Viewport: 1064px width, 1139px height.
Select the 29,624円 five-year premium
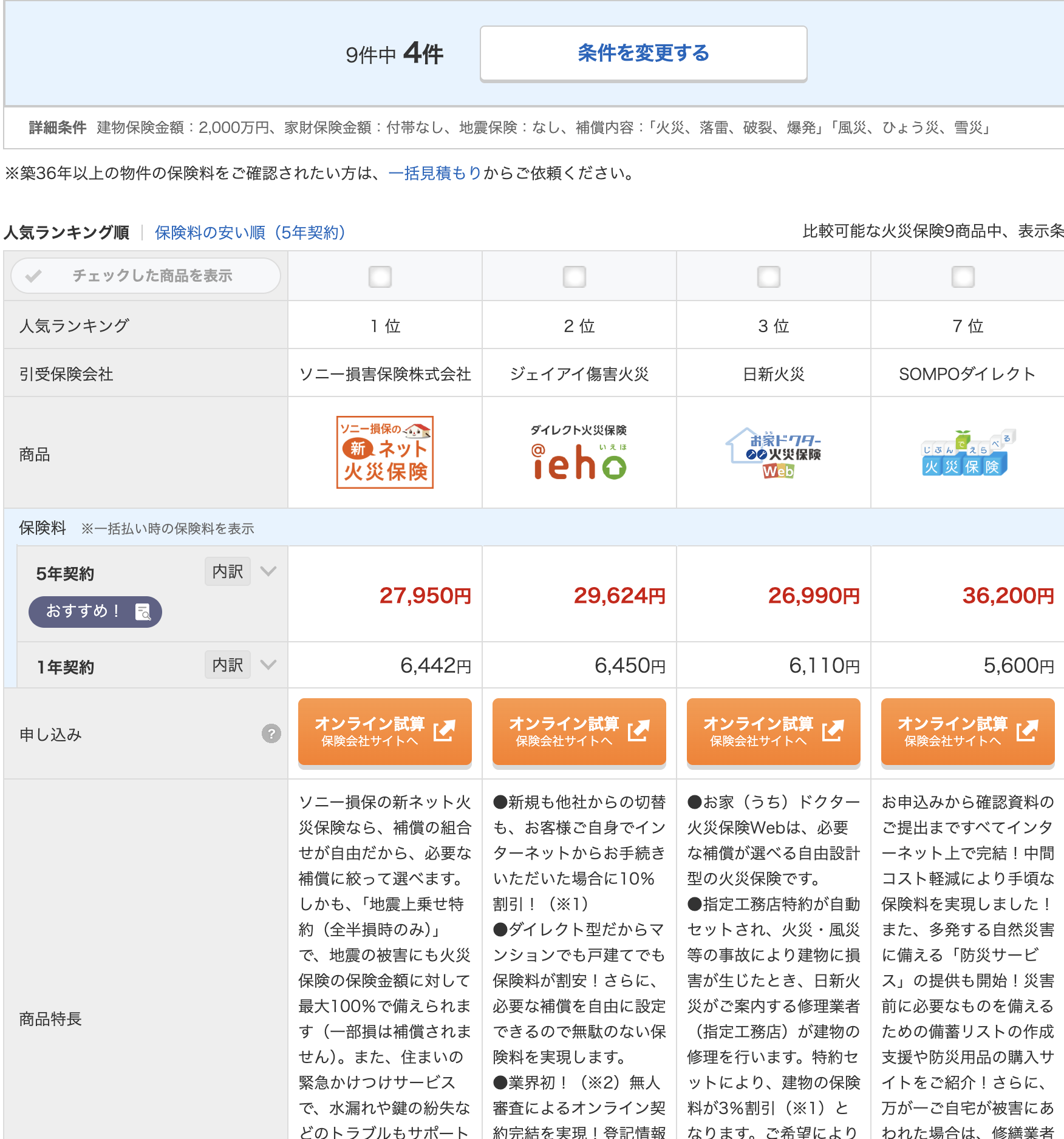(619, 596)
